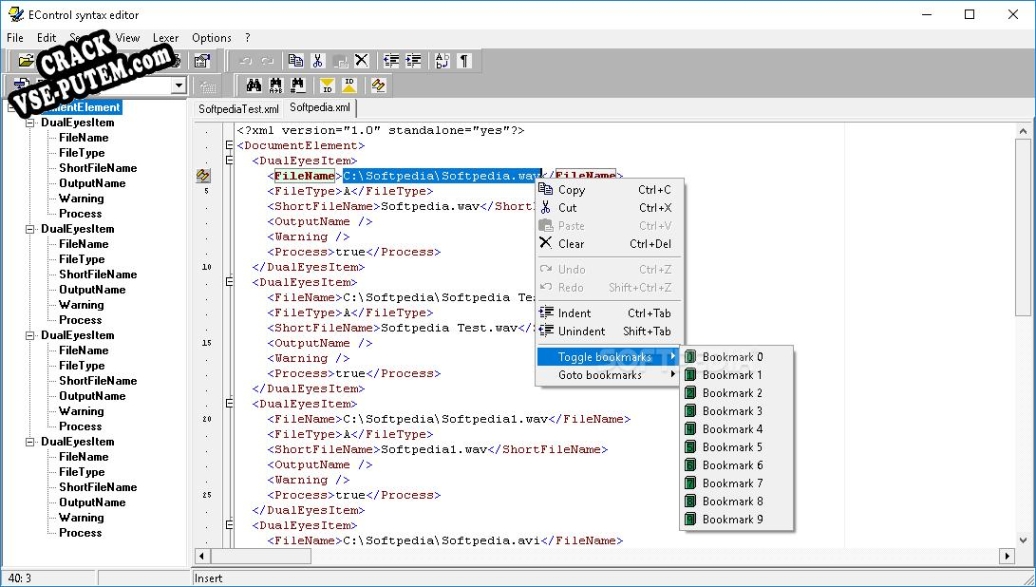Click the Insert mode status bar text
The width and height of the screenshot is (1036, 587).
tap(208, 578)
